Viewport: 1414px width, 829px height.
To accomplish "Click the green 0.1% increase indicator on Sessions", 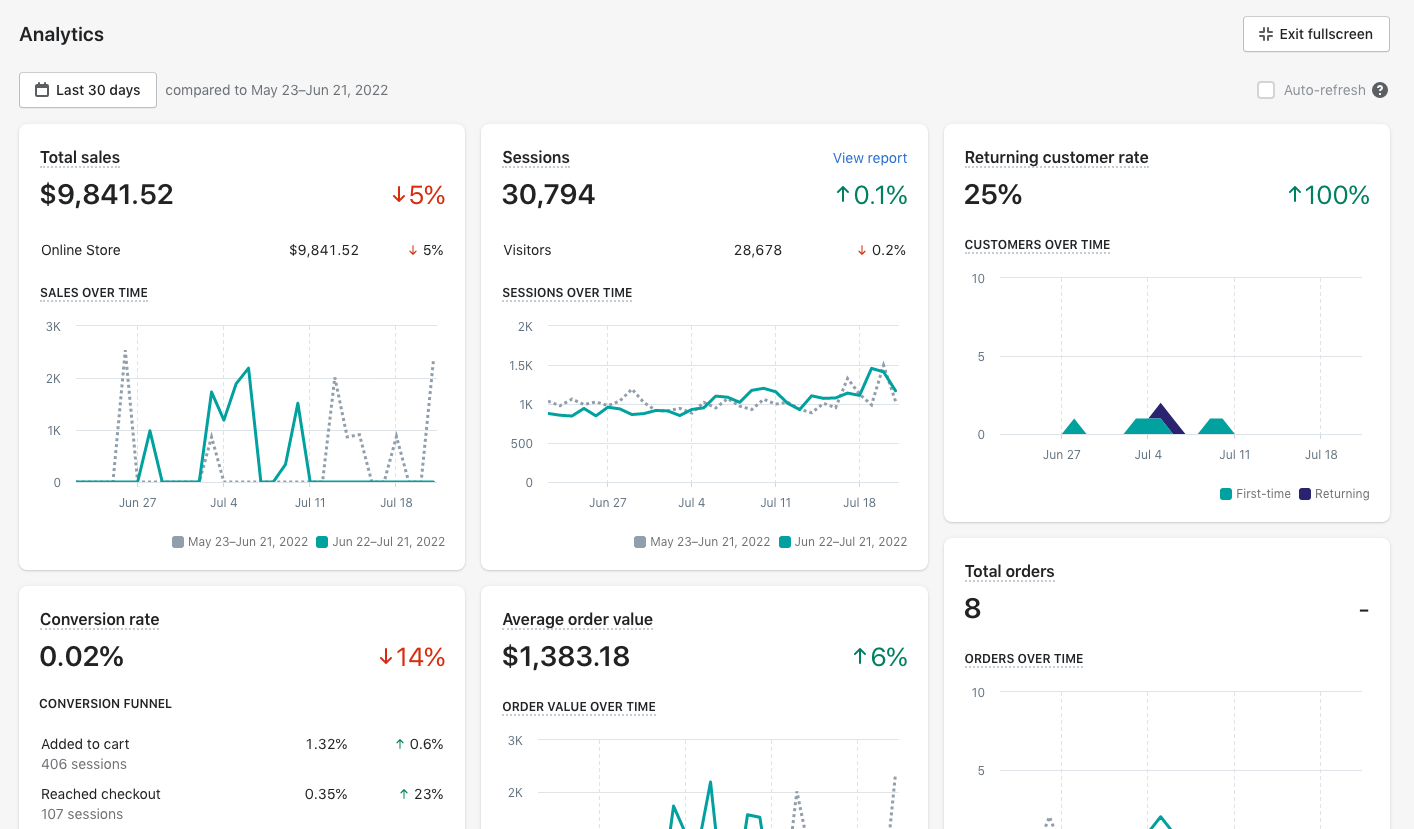I will pyautogui.click(x=871, y=195).
